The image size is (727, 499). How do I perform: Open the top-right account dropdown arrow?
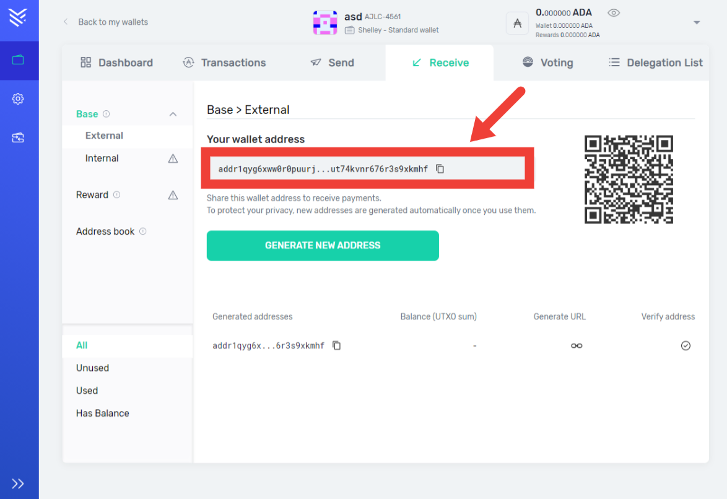[696, 22]
